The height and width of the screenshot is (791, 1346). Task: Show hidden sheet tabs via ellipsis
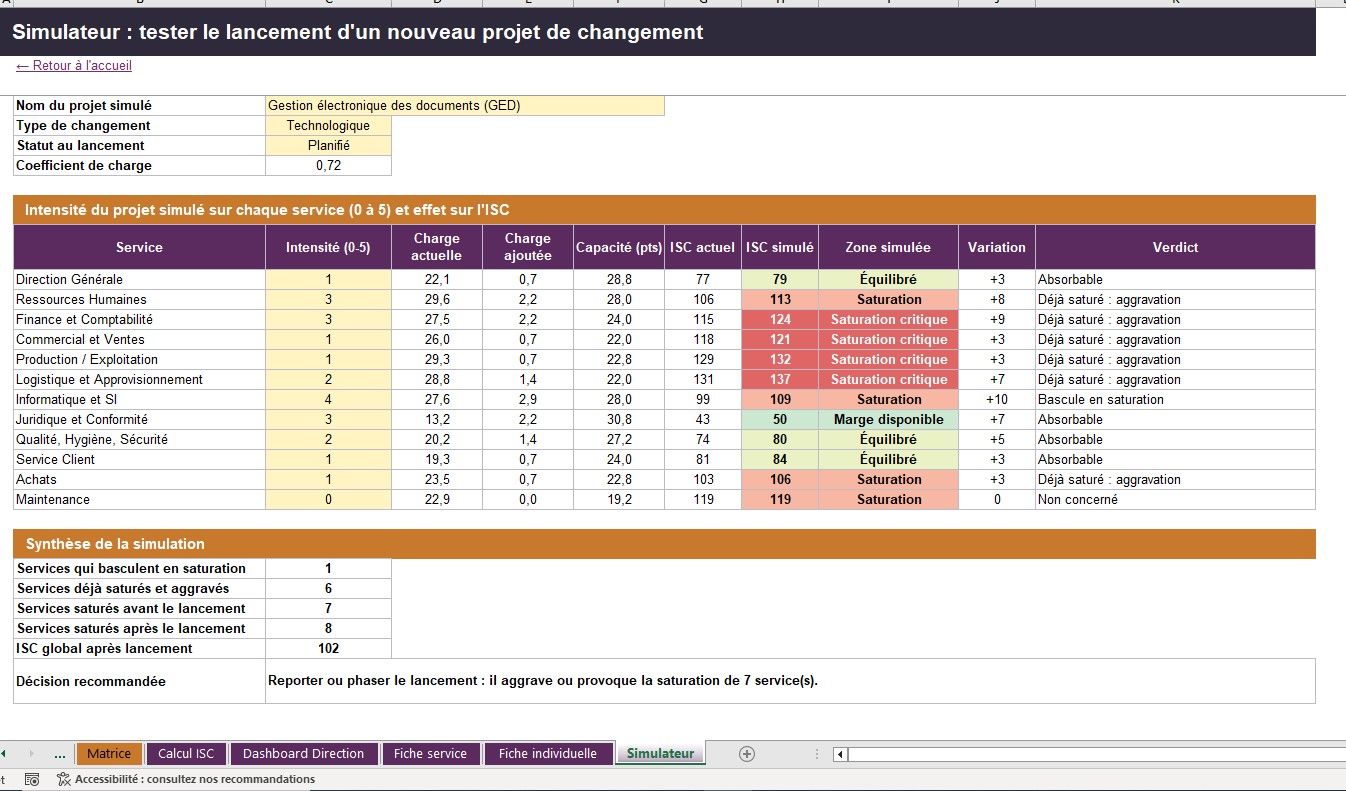click(x=59, y=754)
